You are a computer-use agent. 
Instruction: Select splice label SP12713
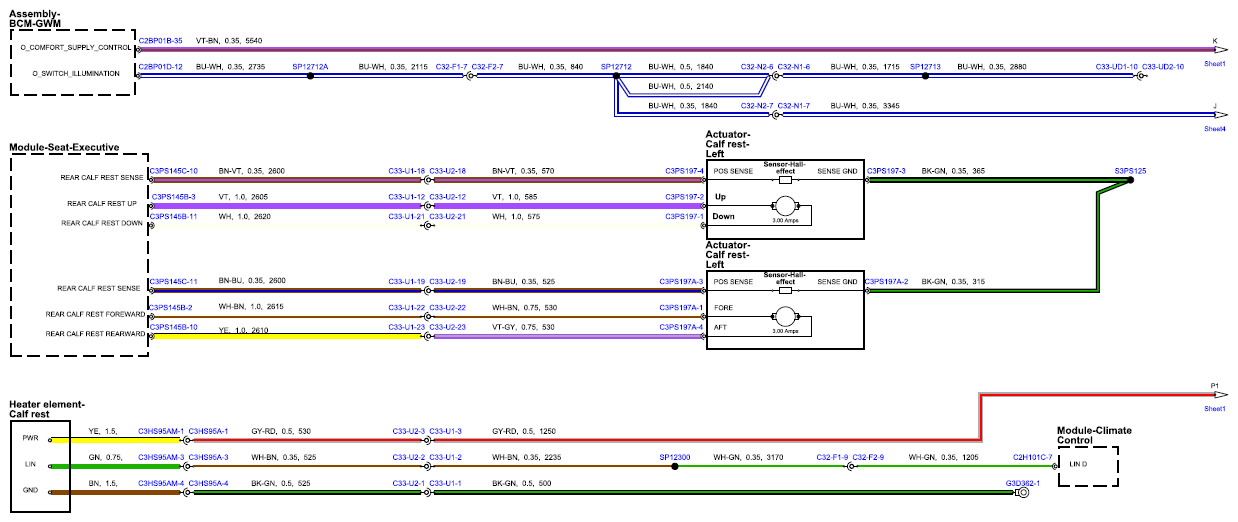click(926, 66)
